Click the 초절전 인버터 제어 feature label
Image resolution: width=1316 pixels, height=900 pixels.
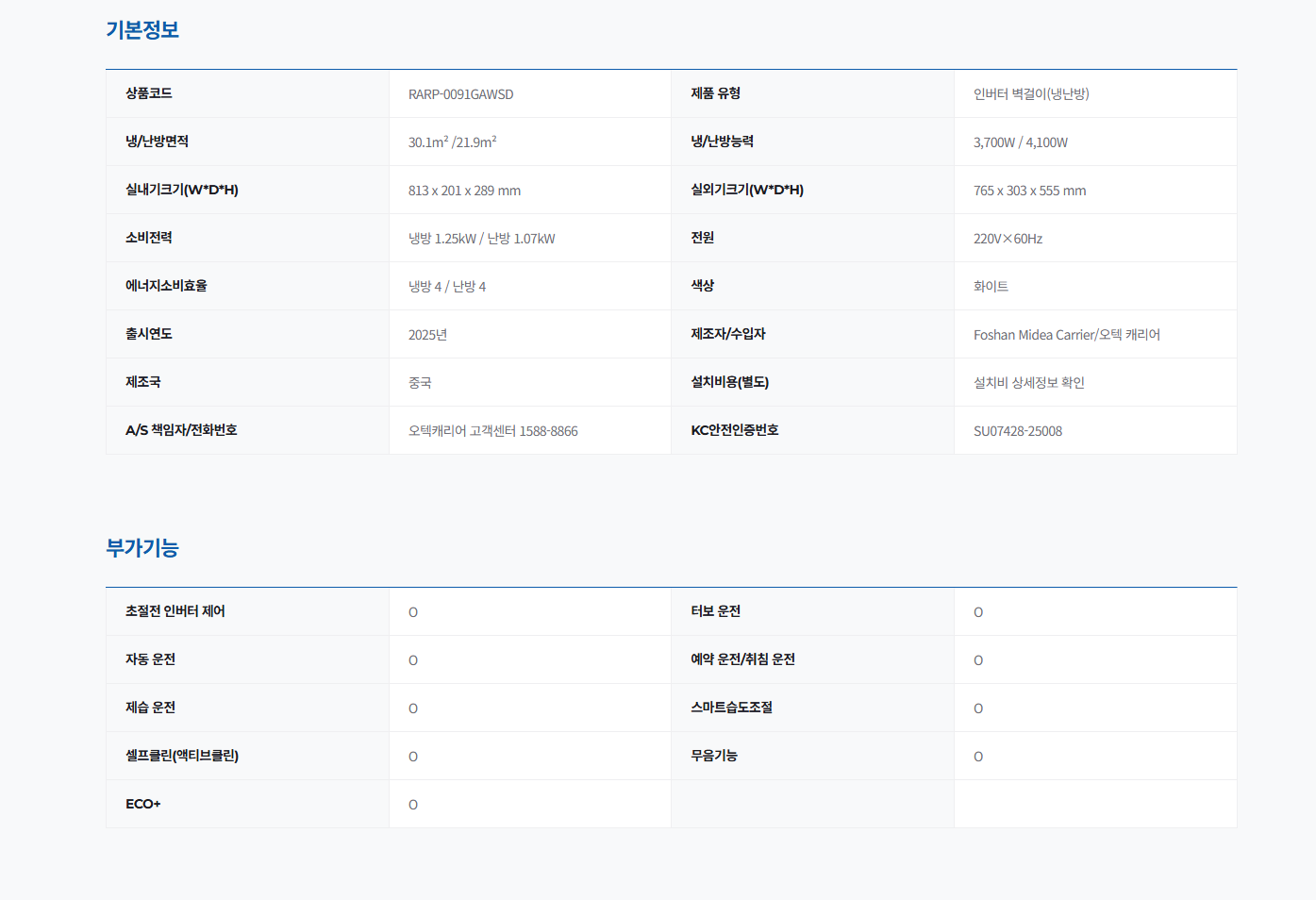(175, 611)
